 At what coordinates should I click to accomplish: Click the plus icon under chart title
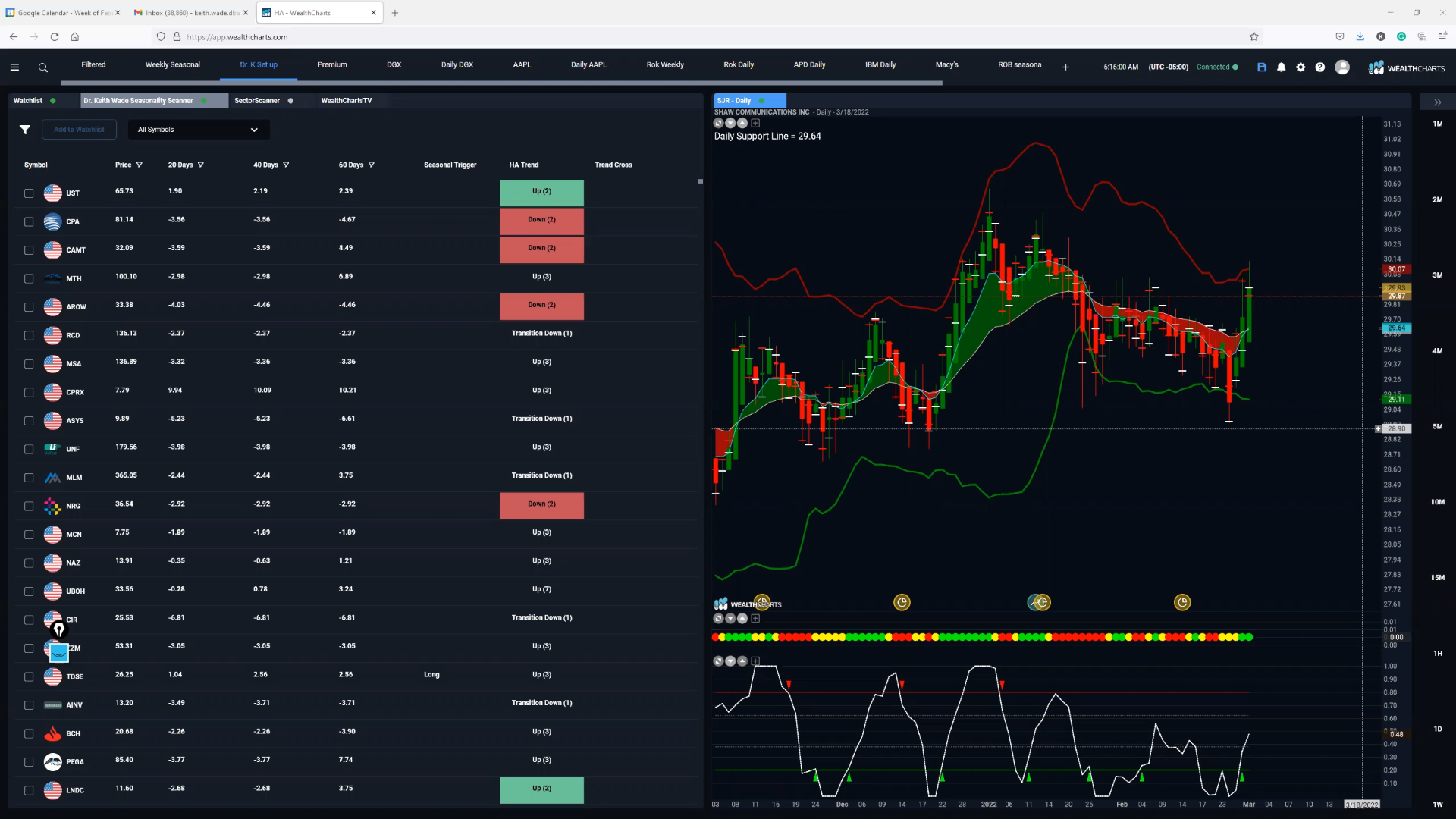point(755,123)
